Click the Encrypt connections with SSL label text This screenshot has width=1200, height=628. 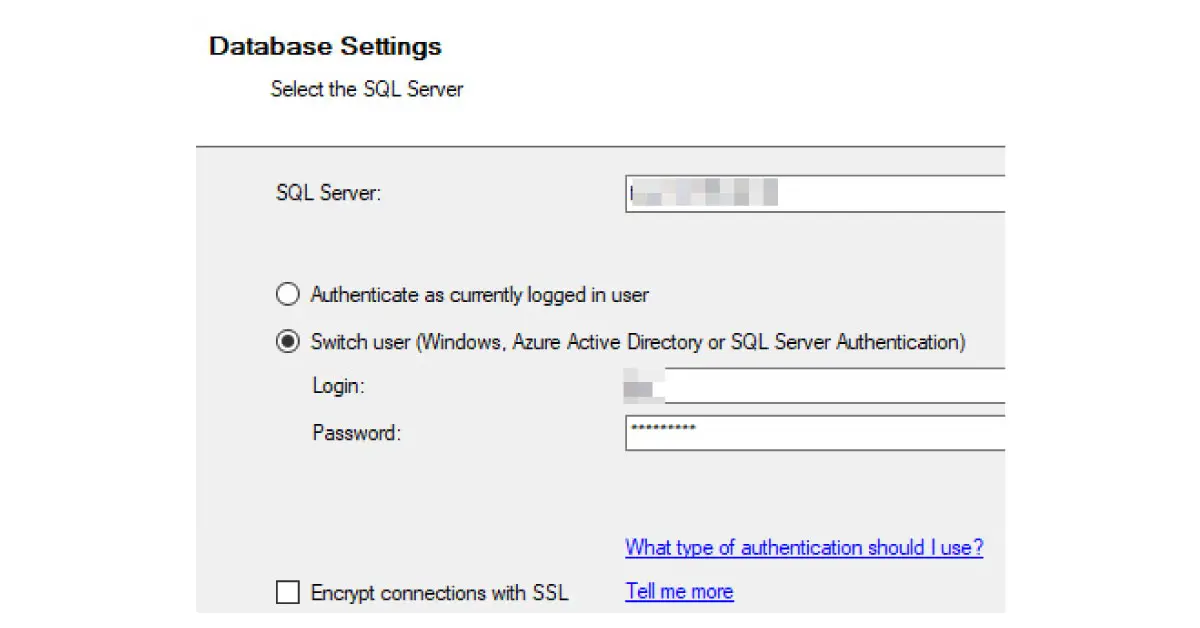tap(439, 593)
